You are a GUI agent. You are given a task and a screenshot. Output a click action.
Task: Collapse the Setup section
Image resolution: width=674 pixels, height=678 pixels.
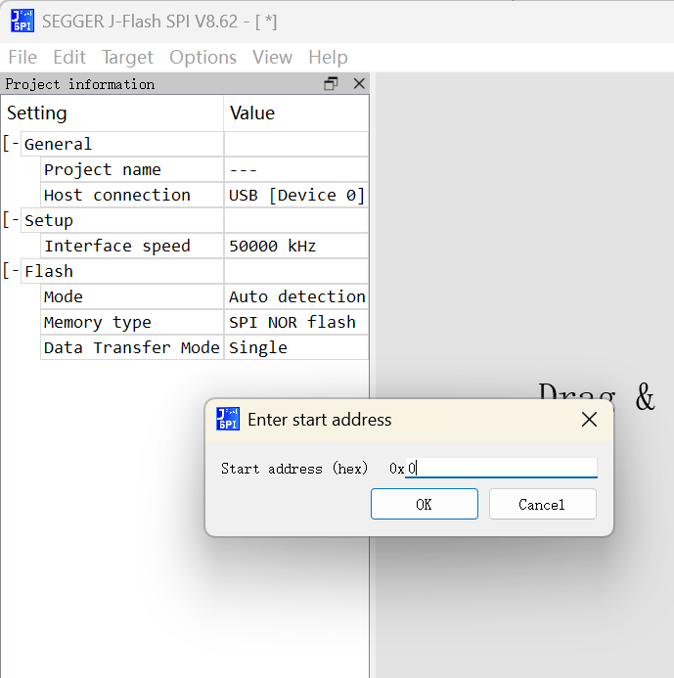tap(11, 220)
